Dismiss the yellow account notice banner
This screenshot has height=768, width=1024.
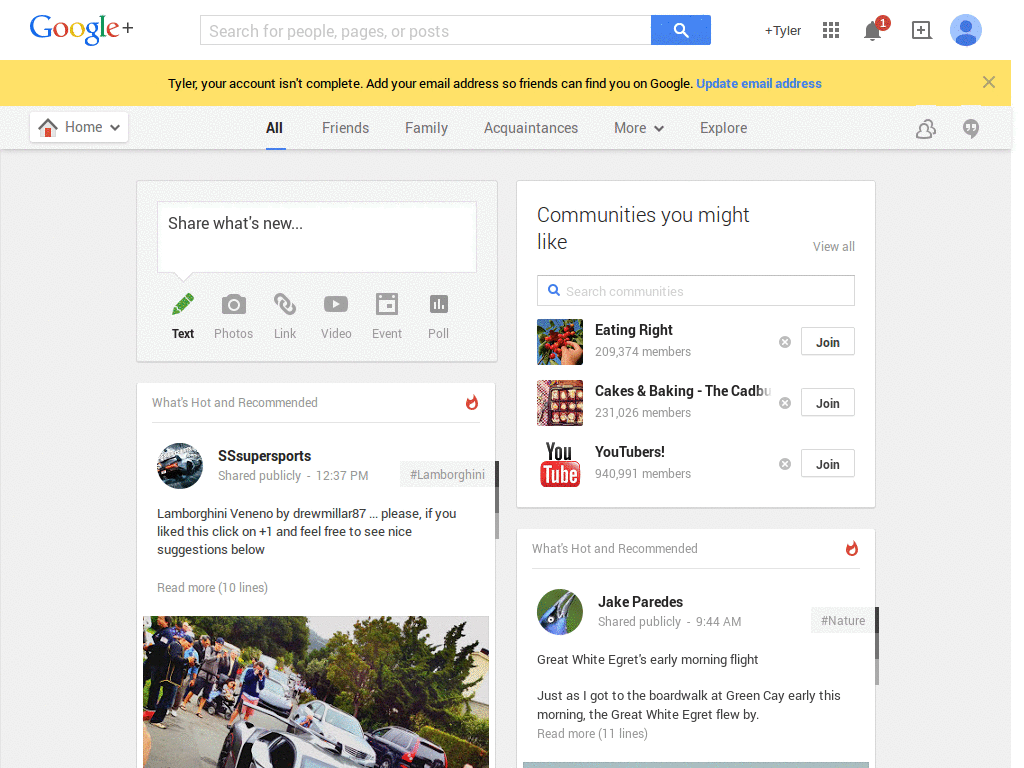click(989, 82)
